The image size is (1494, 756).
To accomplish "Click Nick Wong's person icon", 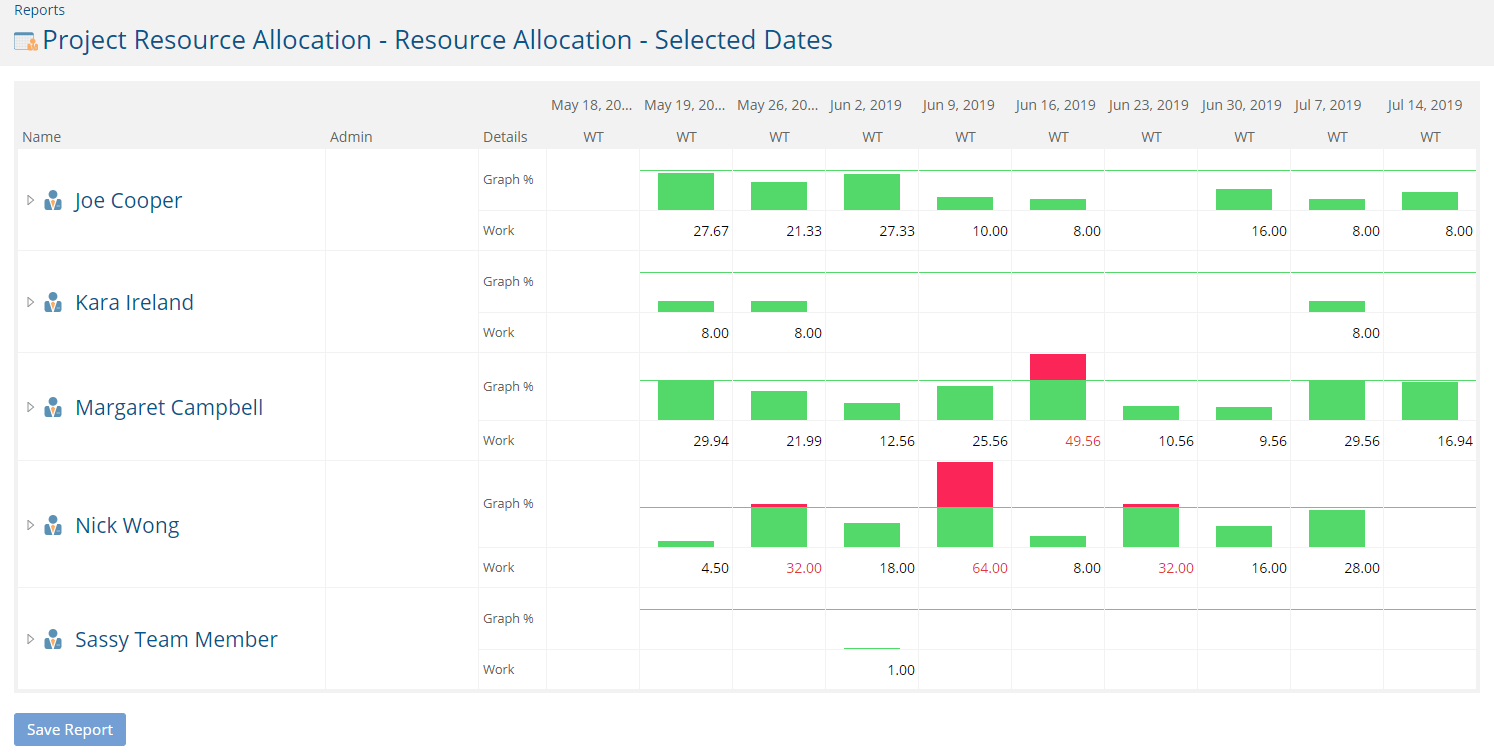I will pos(54,525).
